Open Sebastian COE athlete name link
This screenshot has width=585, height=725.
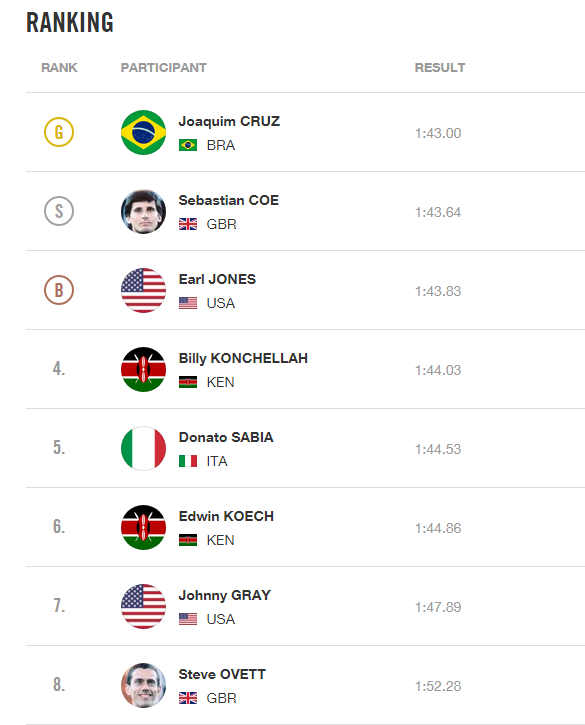point(229,200)
